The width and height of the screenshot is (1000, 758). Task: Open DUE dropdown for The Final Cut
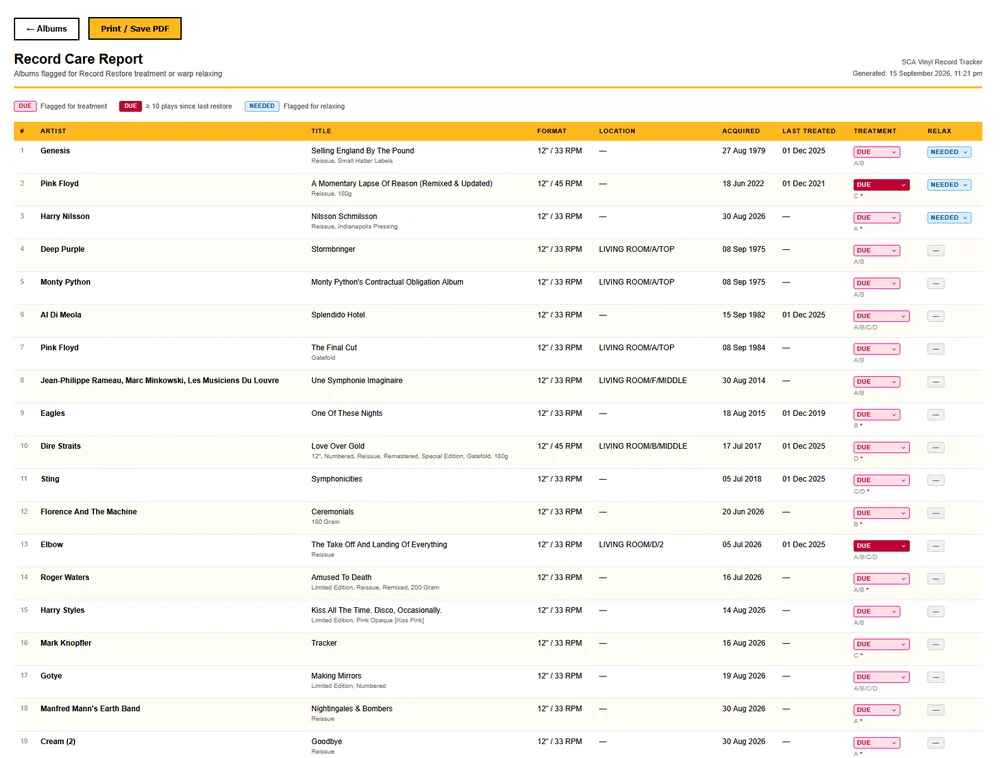(x=876, y=349)
